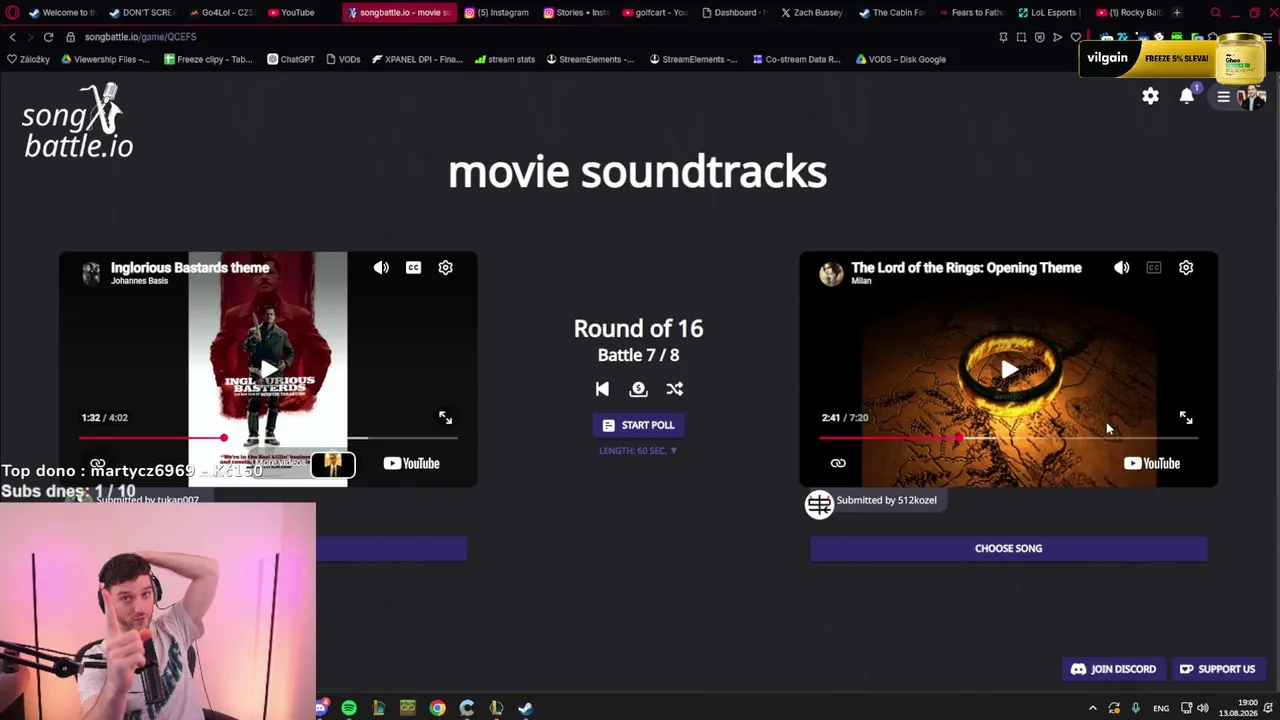Open the Johannes Basis channel avatar

pyautogui.click(x=91, y=273)
